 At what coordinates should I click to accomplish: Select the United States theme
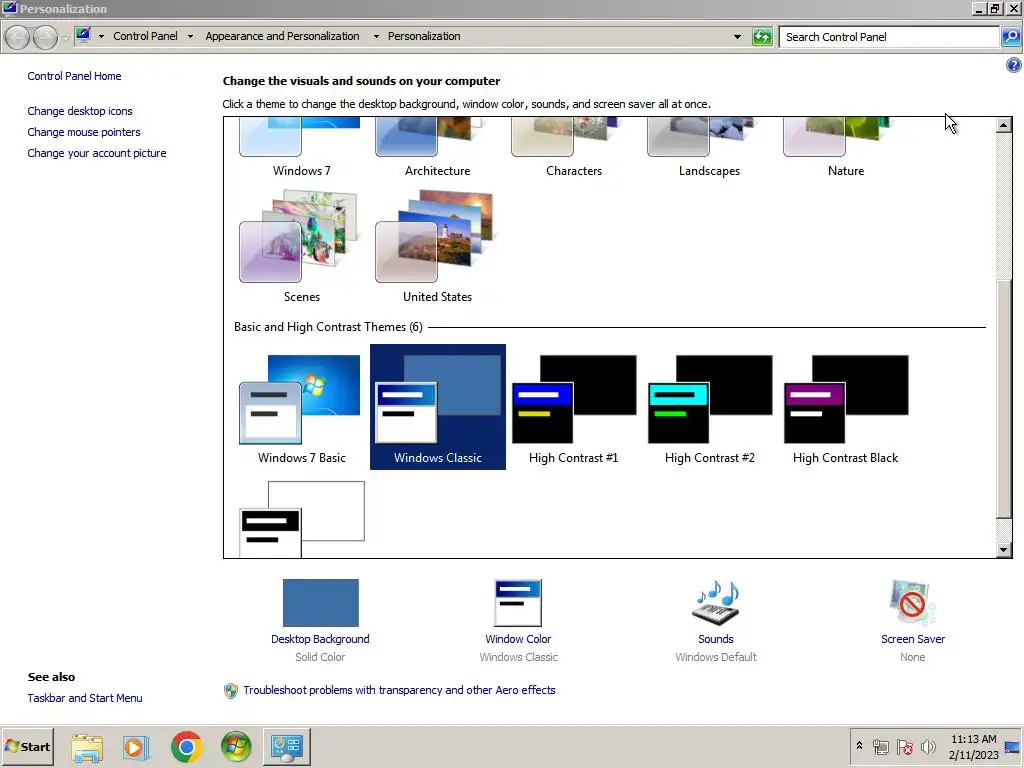[x=438, y=246]
